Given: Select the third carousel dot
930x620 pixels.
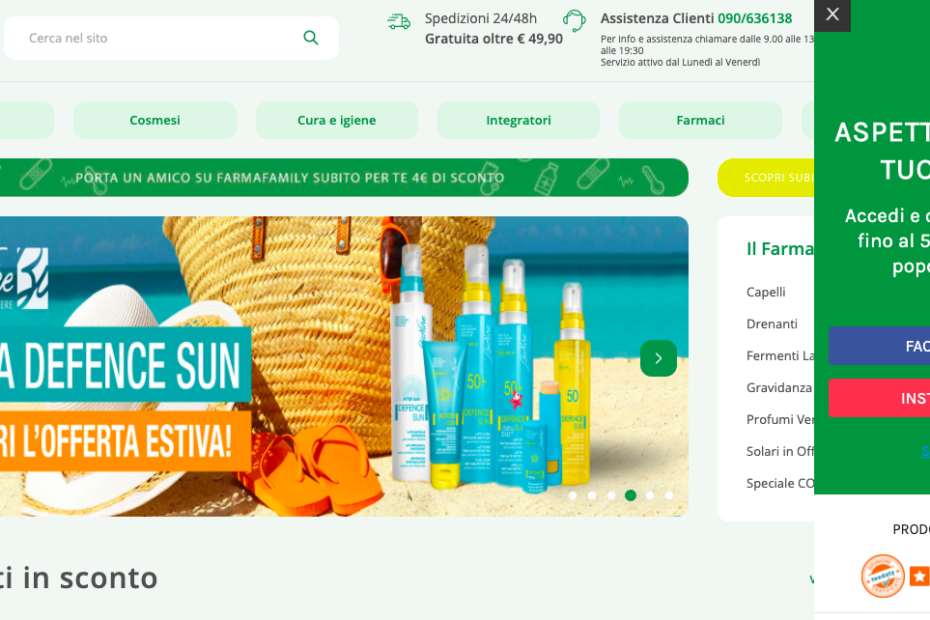Looking at the screenshot, I should pos(611,495).
